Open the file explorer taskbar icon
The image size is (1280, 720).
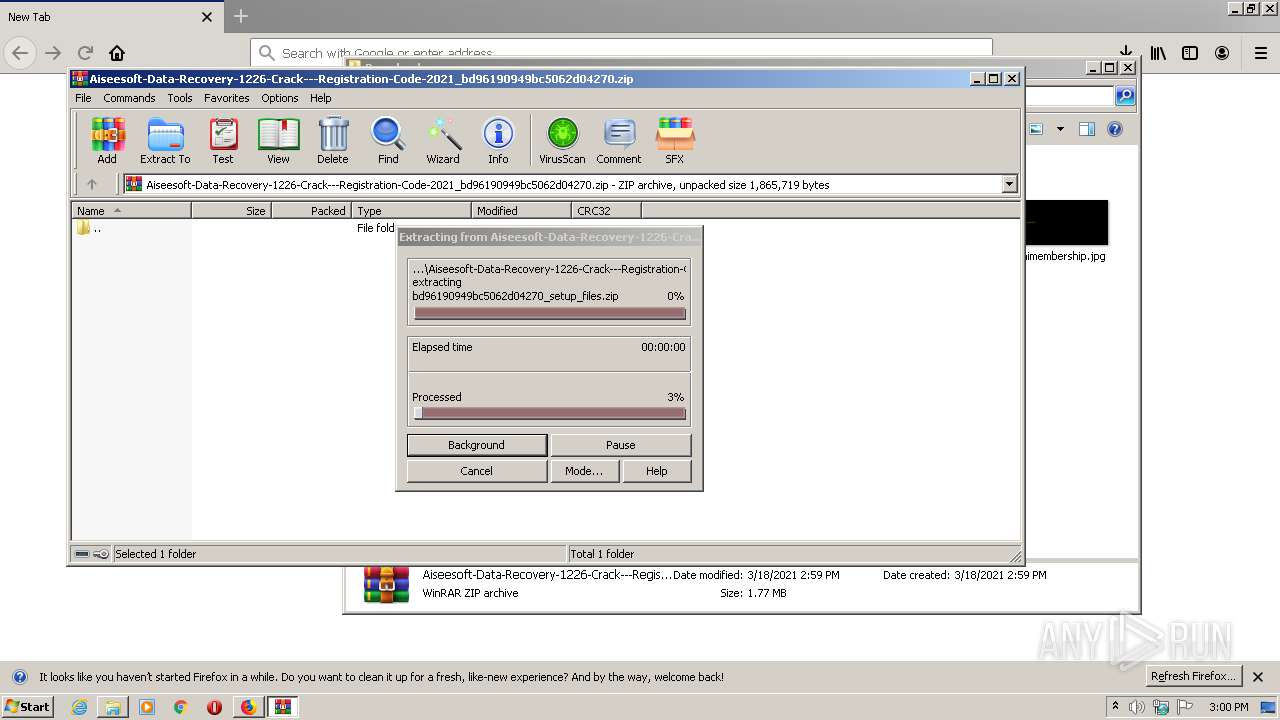pyautogui.click(x=113, y=707)
